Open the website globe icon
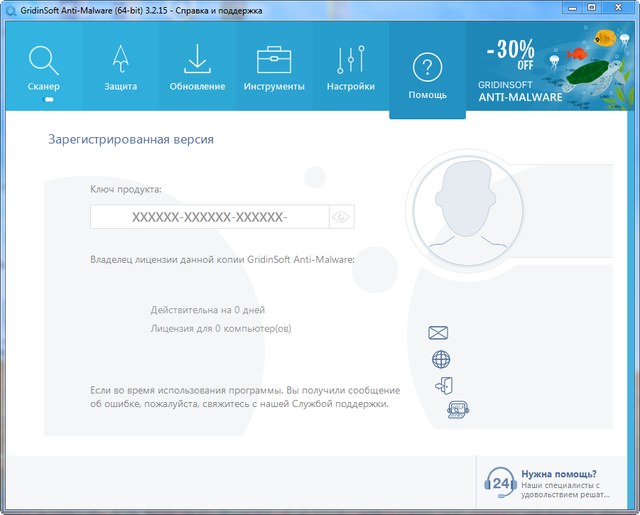Viewport: 640px width, 515px height. click(x=440, y=359)
